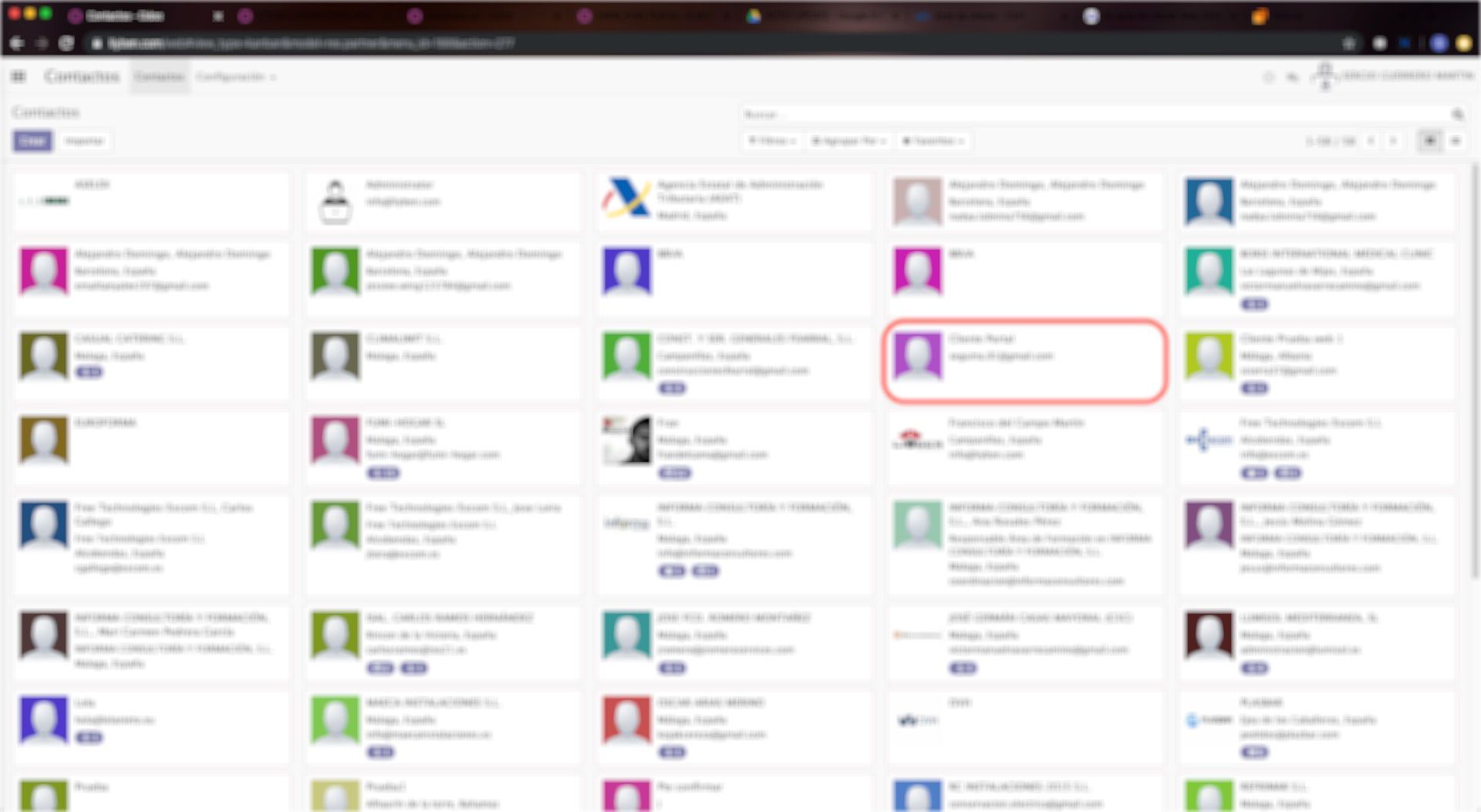Open the Odoo apps grid menu
Image resolution: width=1481 pixels, height=812 pixels.
point(19,76)
